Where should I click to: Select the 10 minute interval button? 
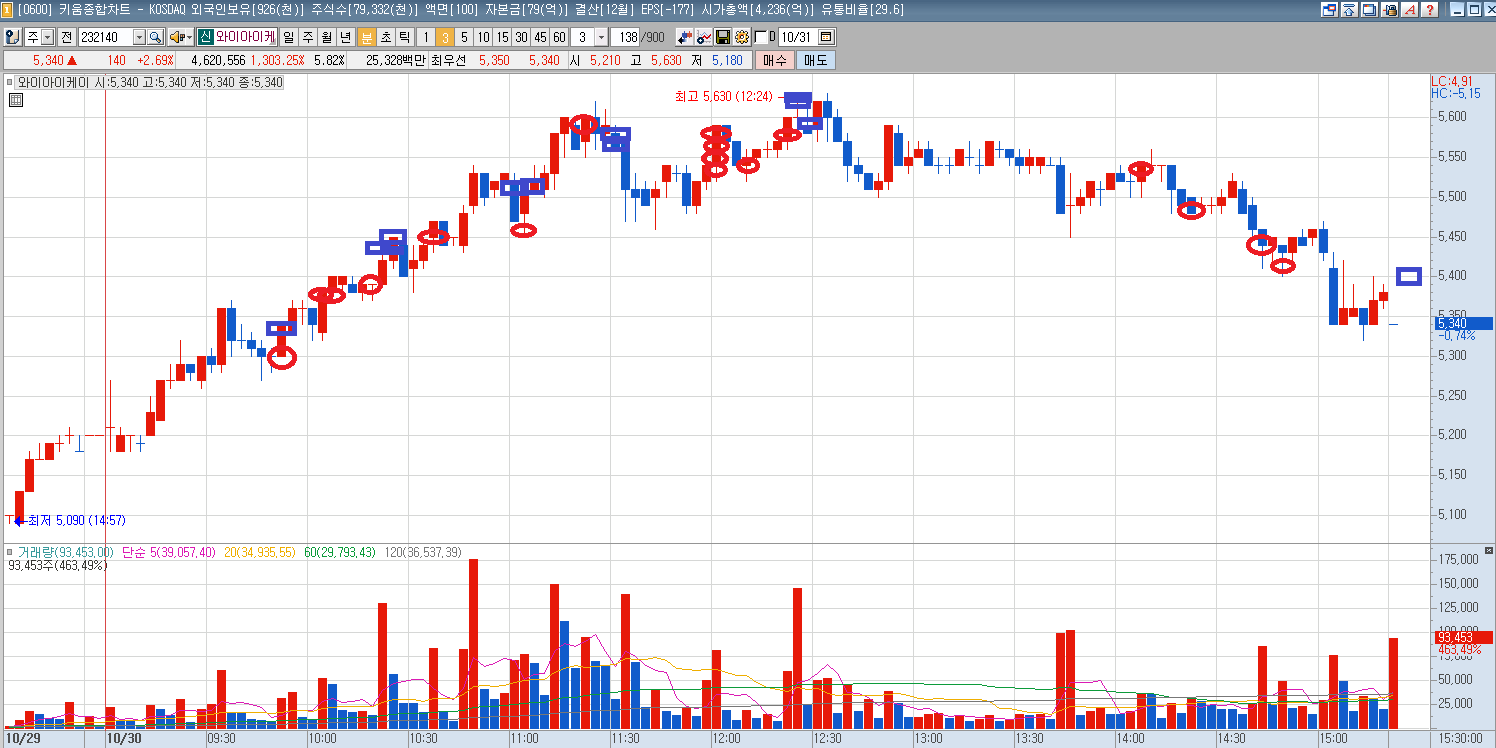click(x=483, y=37)
